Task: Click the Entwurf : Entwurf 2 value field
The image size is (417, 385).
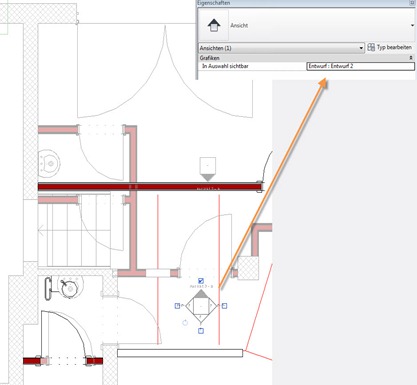Action: pyautogui.click(x=360, y=66)
